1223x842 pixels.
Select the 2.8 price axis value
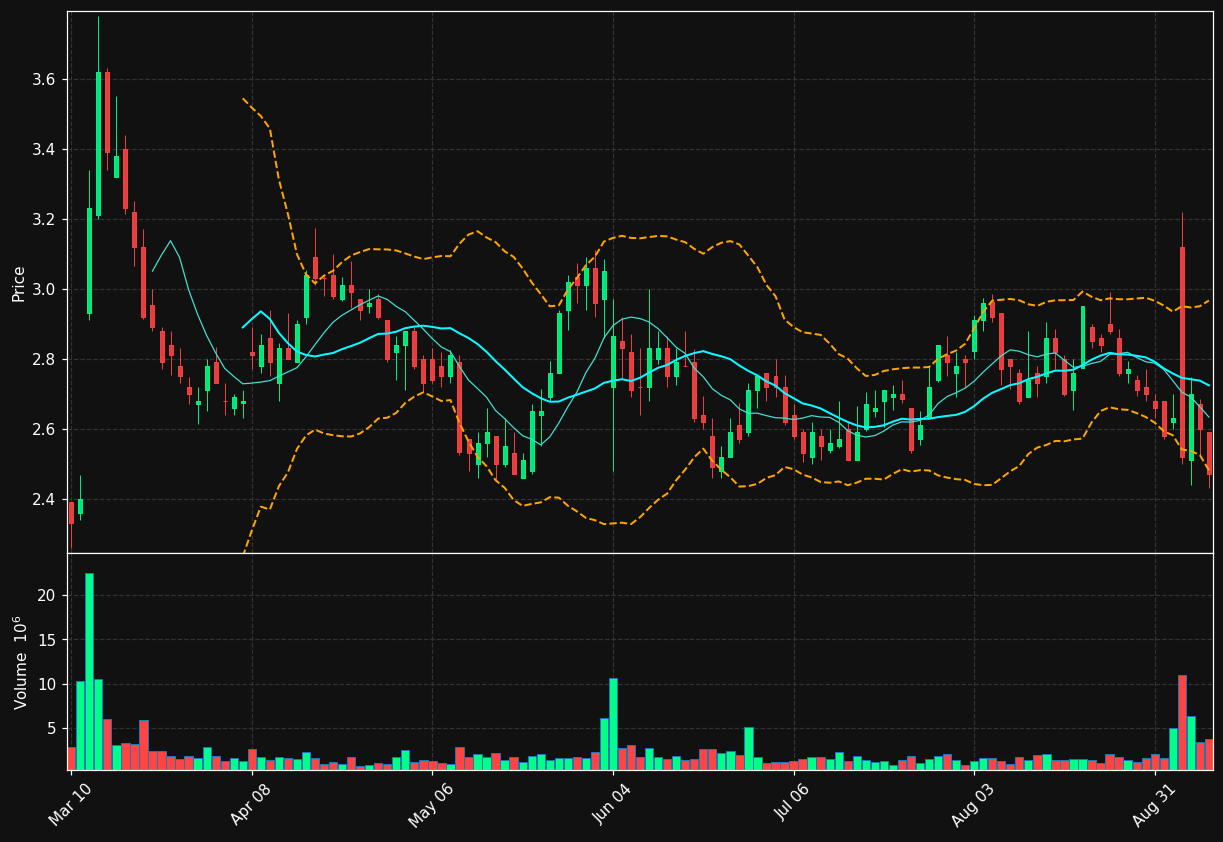pos(44,360)
